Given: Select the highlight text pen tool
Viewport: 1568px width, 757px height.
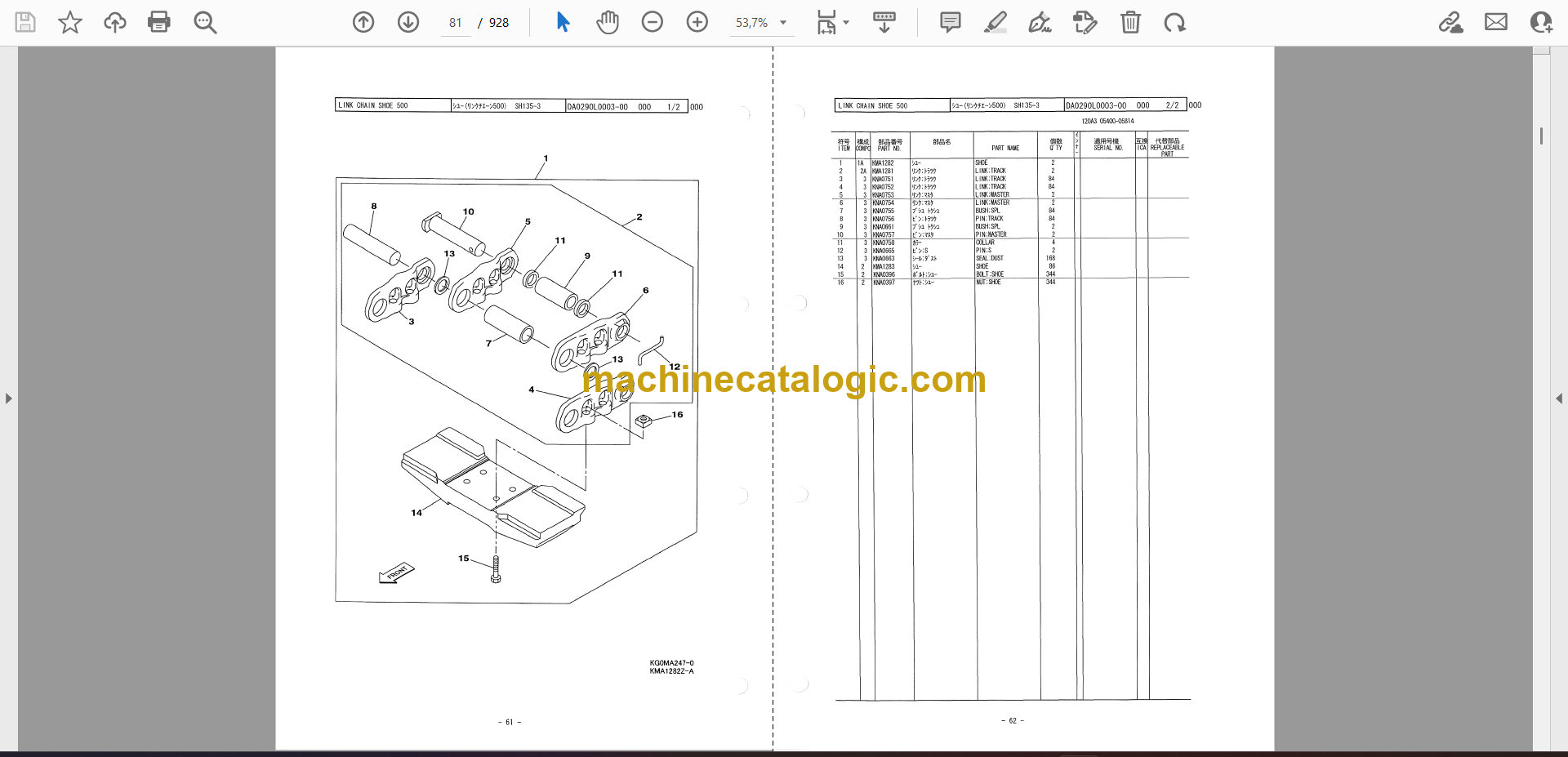Looking at the screenshot, I should click(996, 22).
